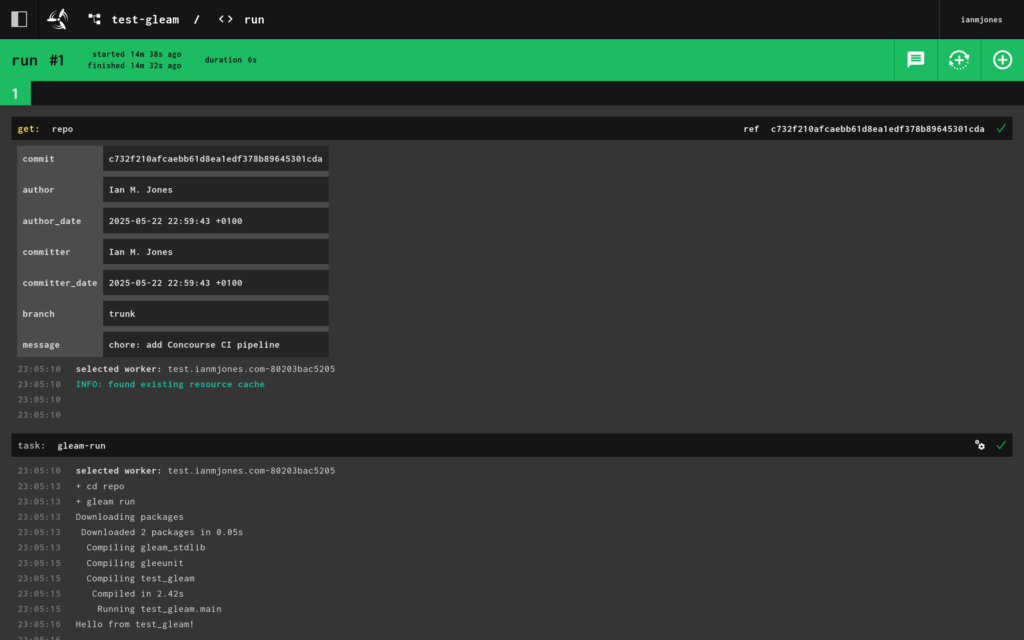Image resolution: width=1024 pixels, height=640 pixels.
Task: Add a build comment with speech-bubble icon
Action: pos(916,59)
